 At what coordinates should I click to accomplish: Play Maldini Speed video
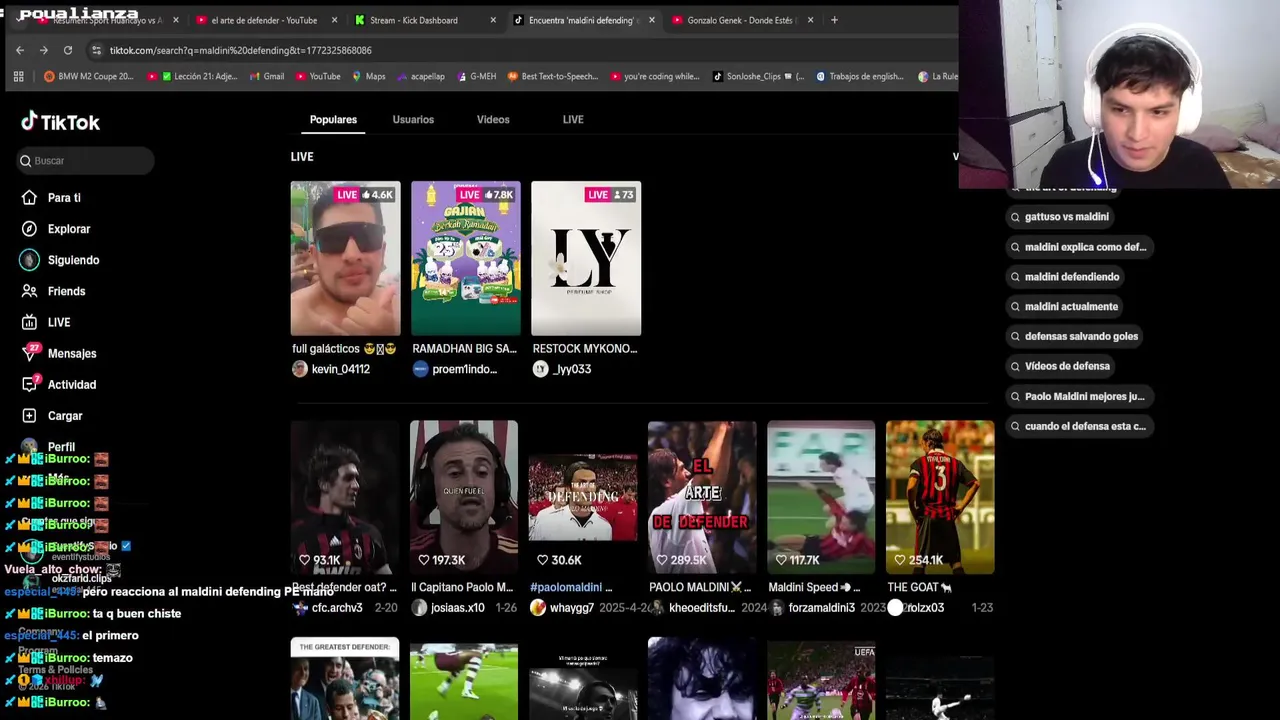[821, 497]
